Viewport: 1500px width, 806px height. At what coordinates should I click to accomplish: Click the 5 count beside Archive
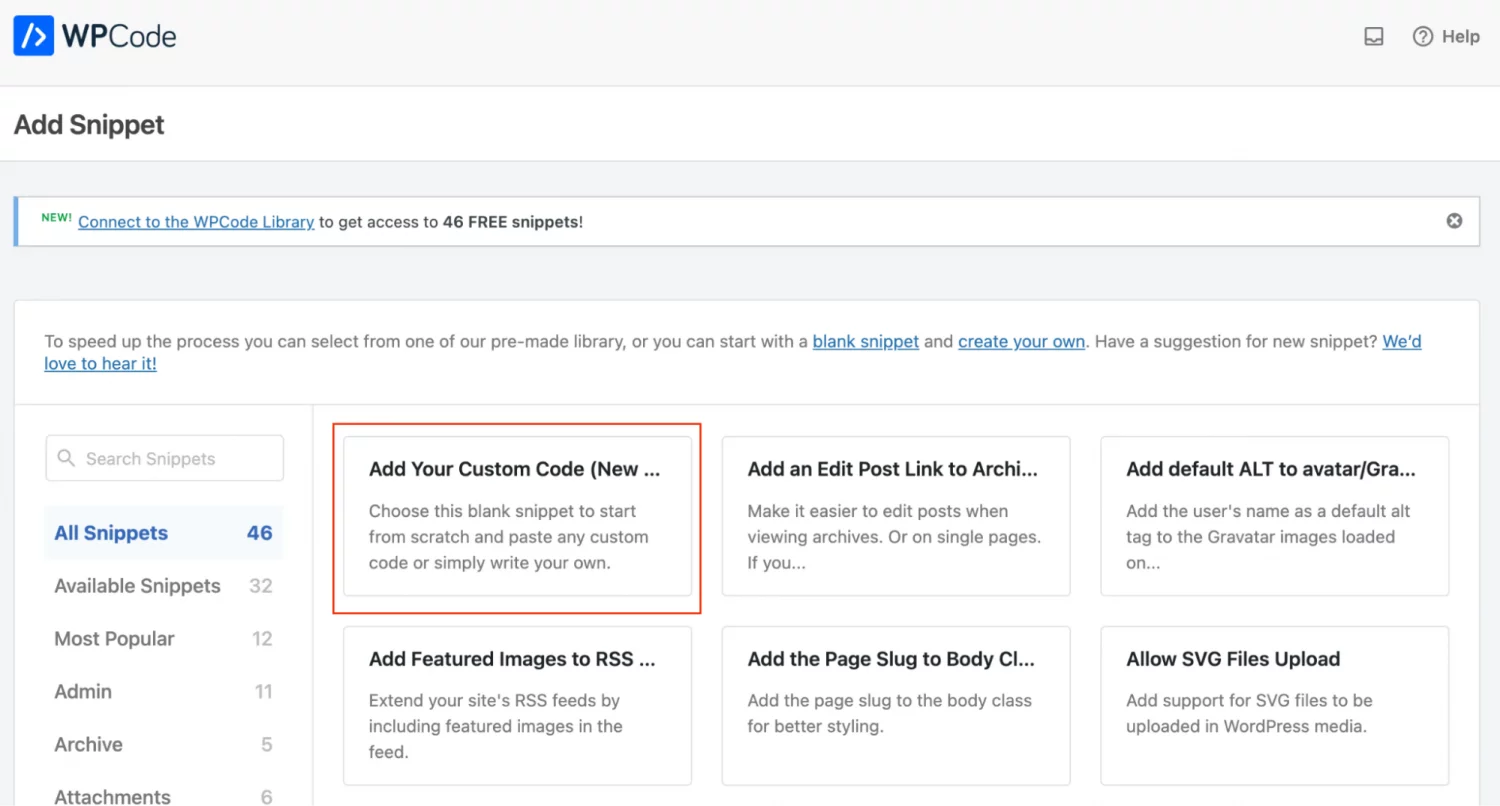click(x=267, y=745)
